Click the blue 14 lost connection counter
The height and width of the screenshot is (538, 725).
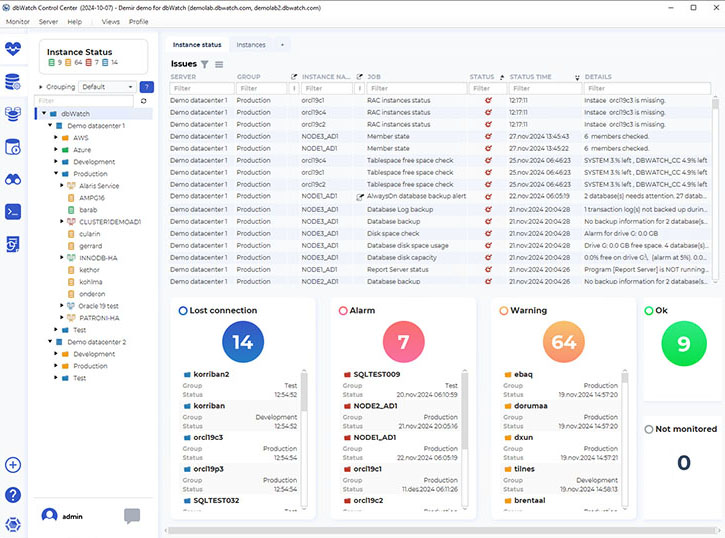pyautogui.click(x=243, y=342)
